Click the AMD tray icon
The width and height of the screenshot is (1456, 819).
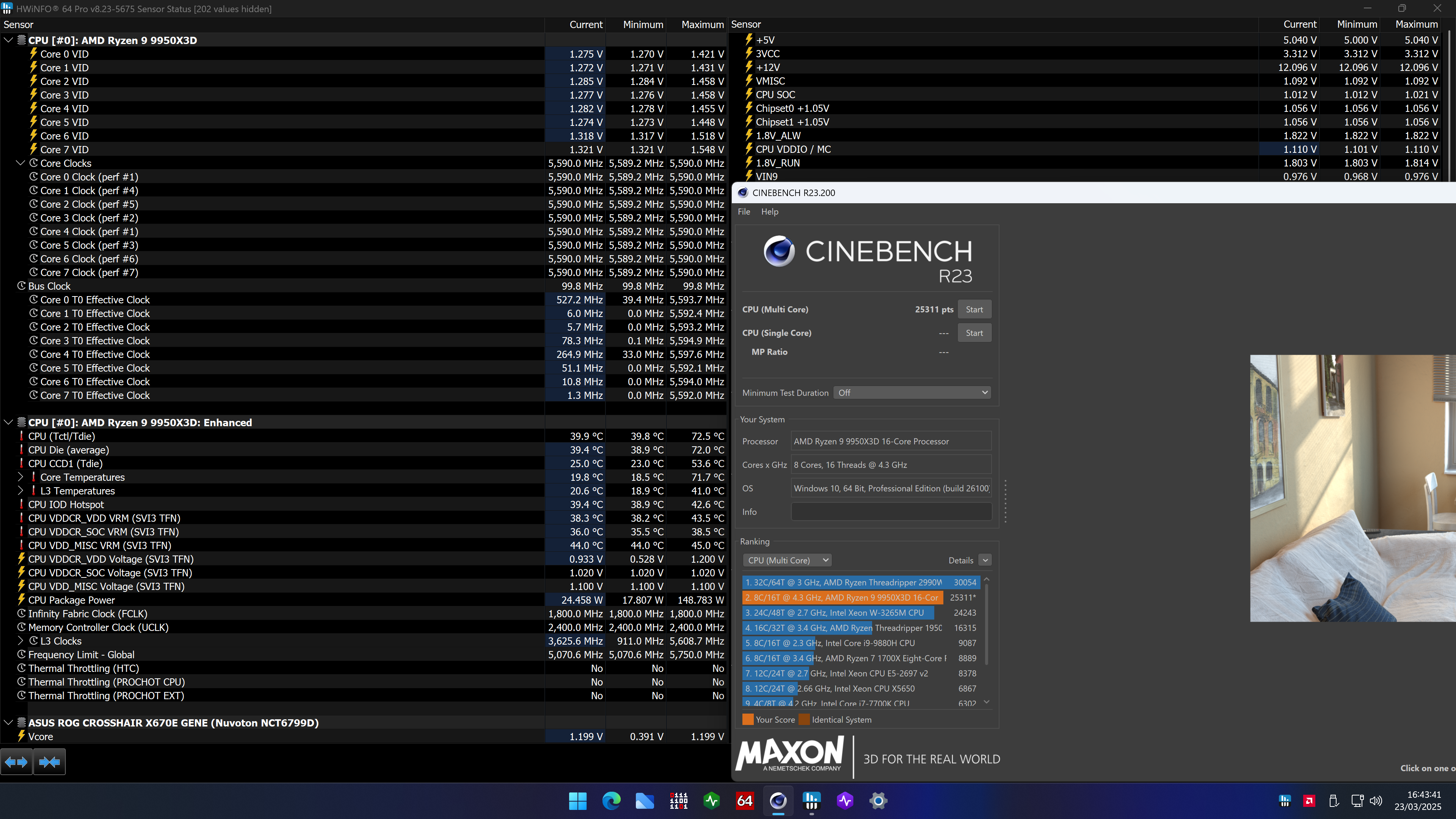[x=1309, y=800]
